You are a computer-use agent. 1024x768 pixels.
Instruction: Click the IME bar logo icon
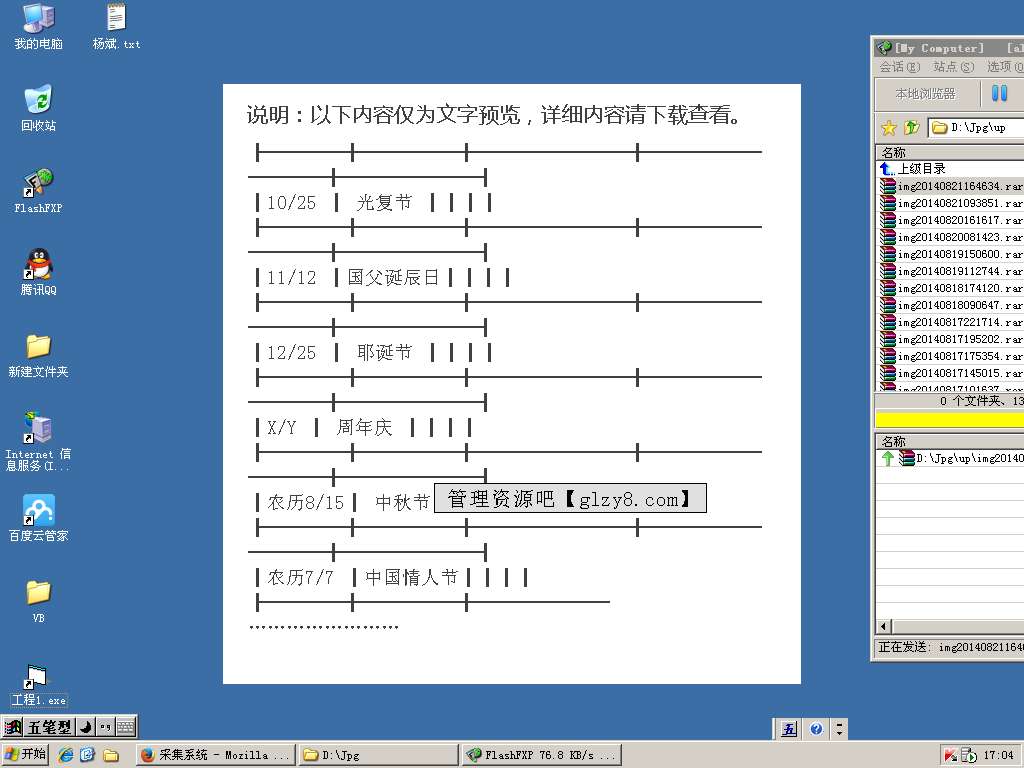click(13, 727)
